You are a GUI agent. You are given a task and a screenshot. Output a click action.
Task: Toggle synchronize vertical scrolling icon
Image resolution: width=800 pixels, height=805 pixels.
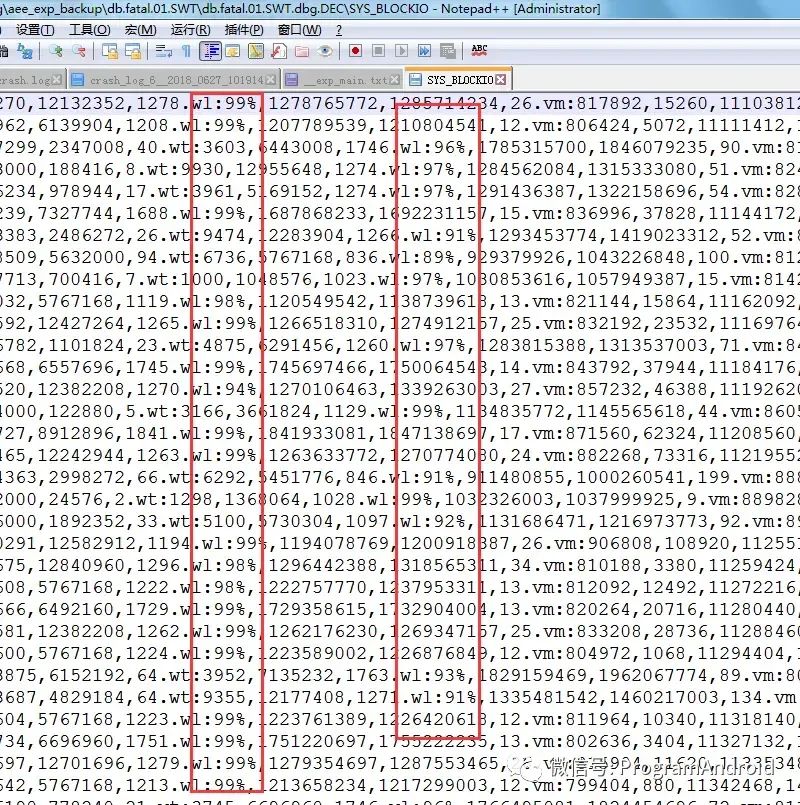click(x=110, y=51)
